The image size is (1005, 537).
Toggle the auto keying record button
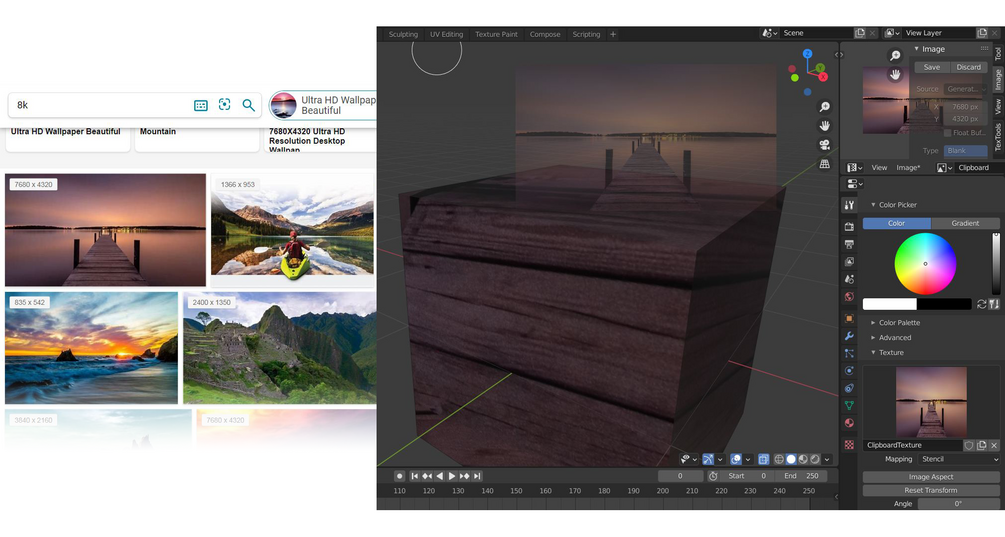click(399, 476)
